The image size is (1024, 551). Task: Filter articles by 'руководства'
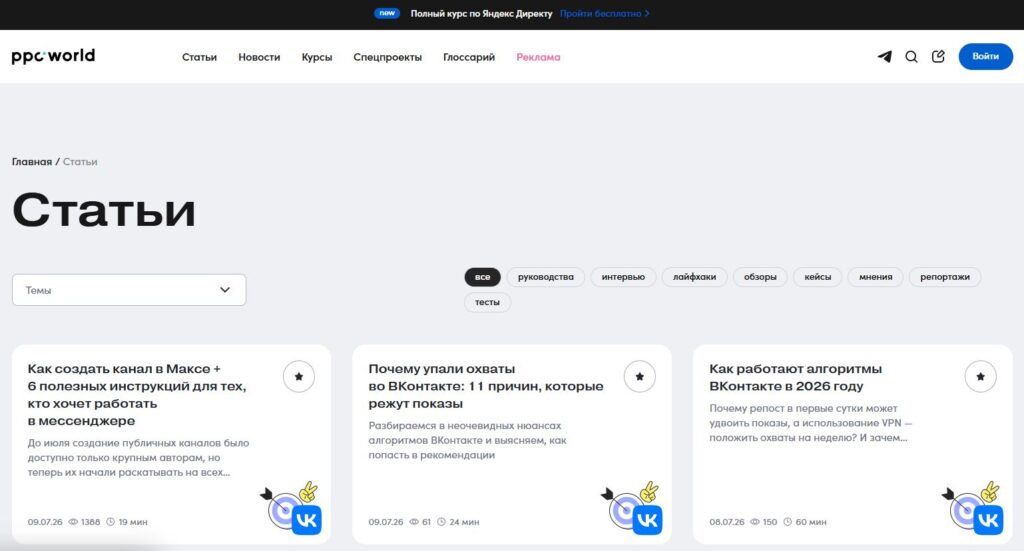pyautogui.click(x=546, y=277)
